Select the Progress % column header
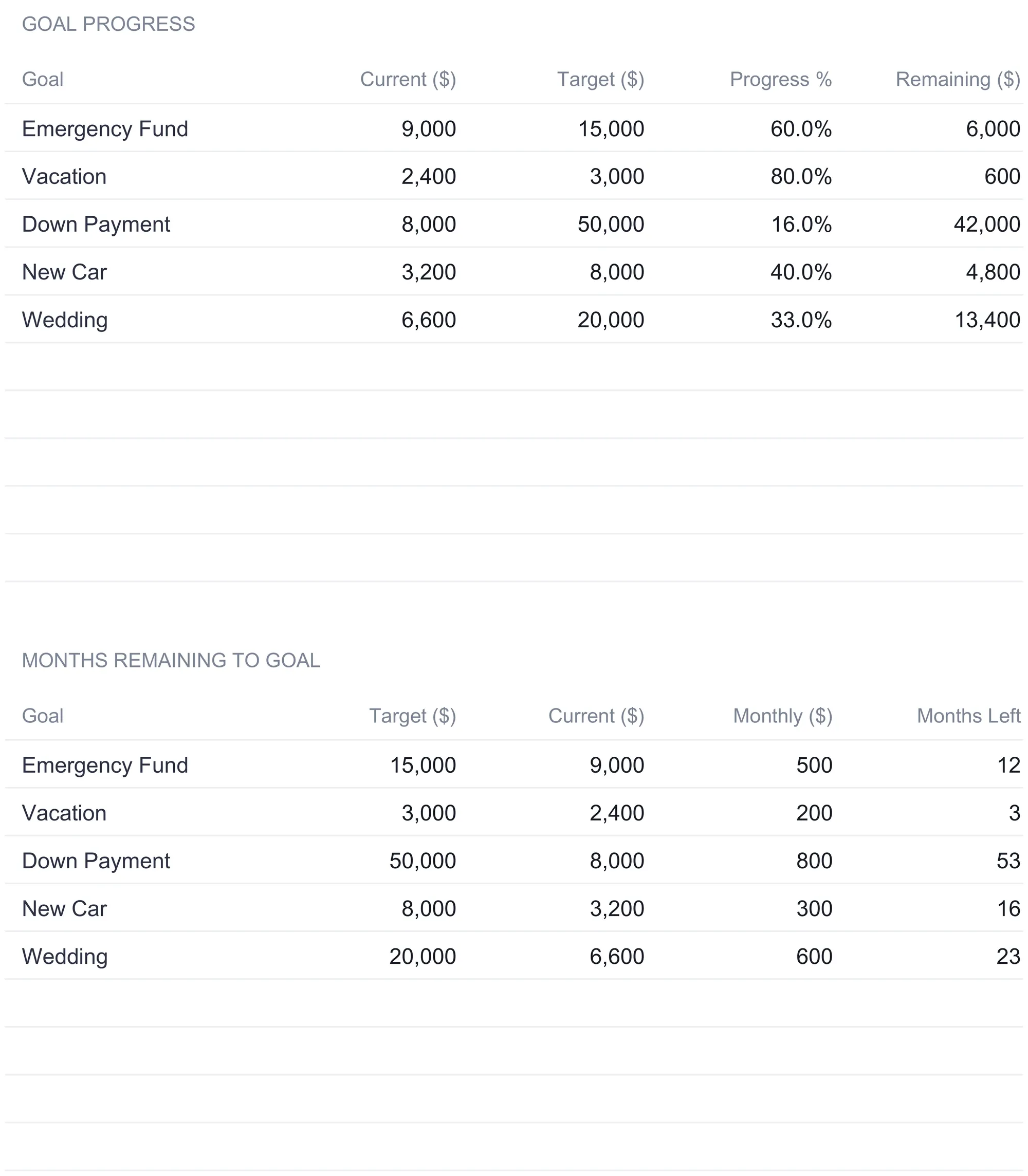1028x1176 pixels. (781, 79)
